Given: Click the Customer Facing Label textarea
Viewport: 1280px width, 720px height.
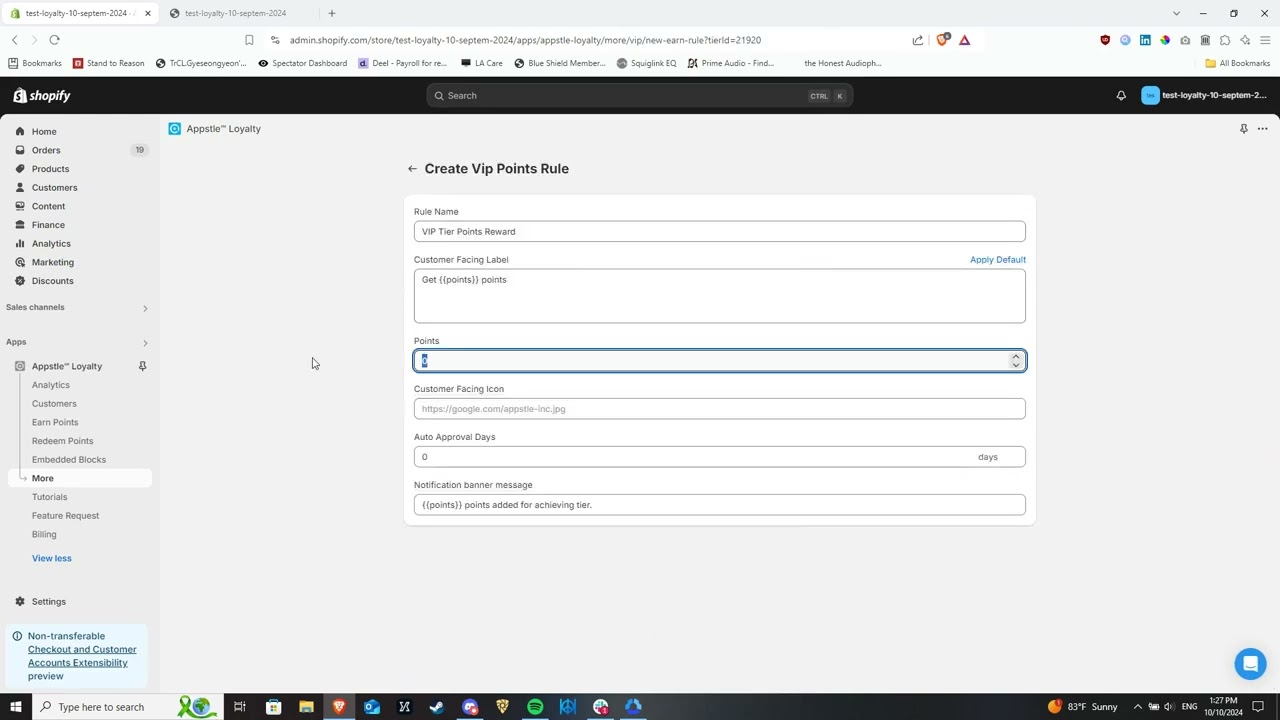Looking at the screenshot, I should pyautogui.click(x=719, y=296).
